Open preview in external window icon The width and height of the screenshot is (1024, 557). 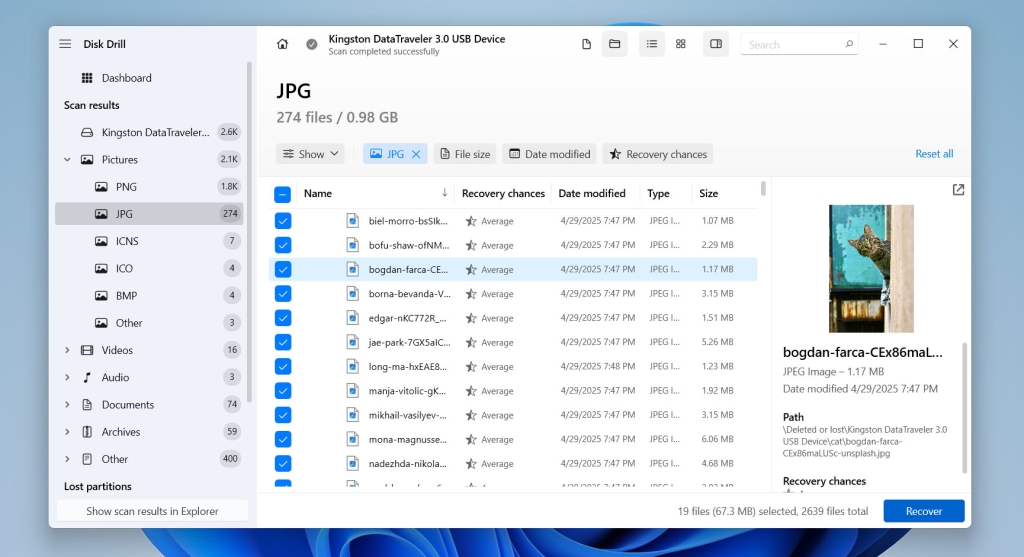[x=958, y=190]
